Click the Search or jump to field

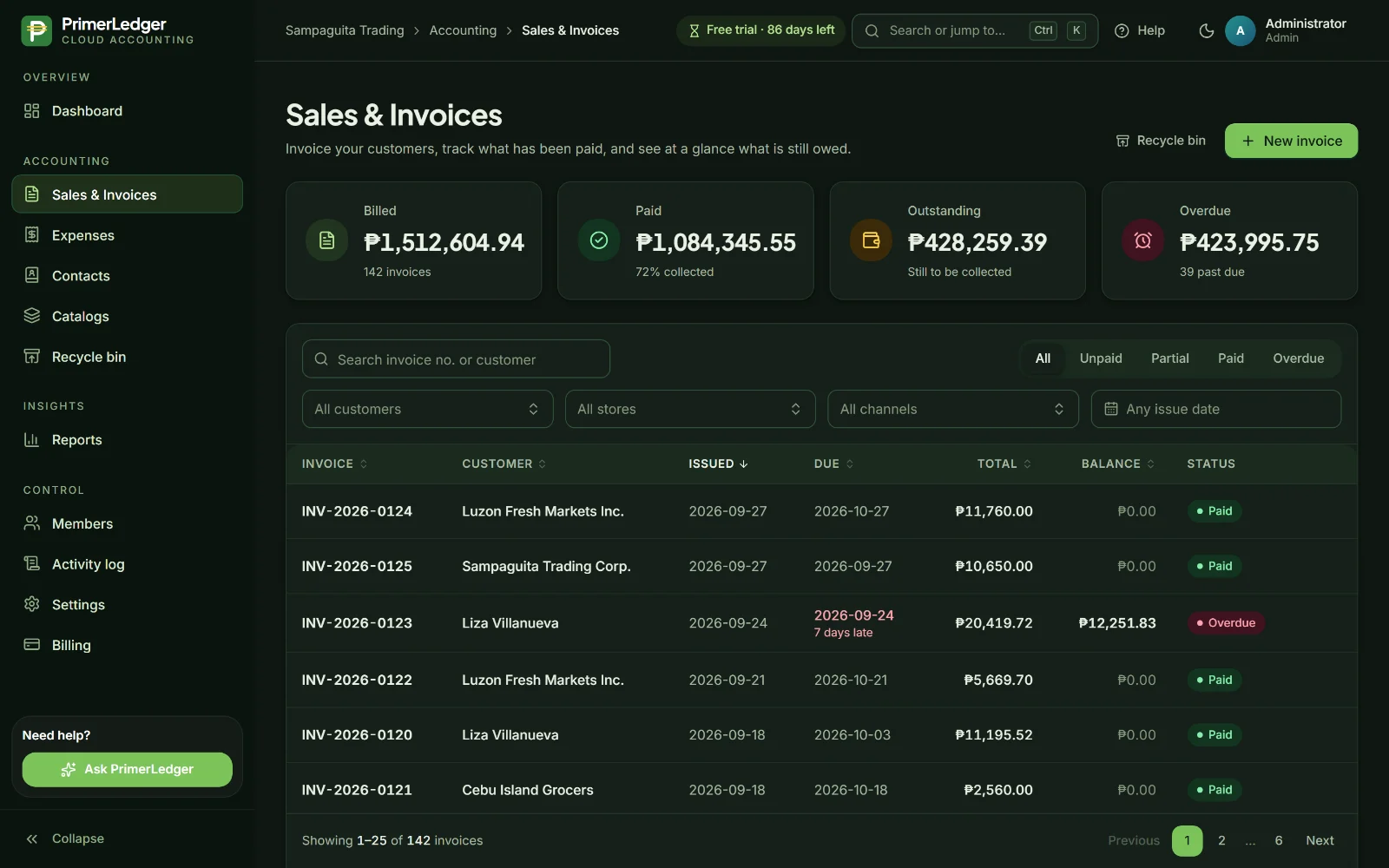[974, 30]
